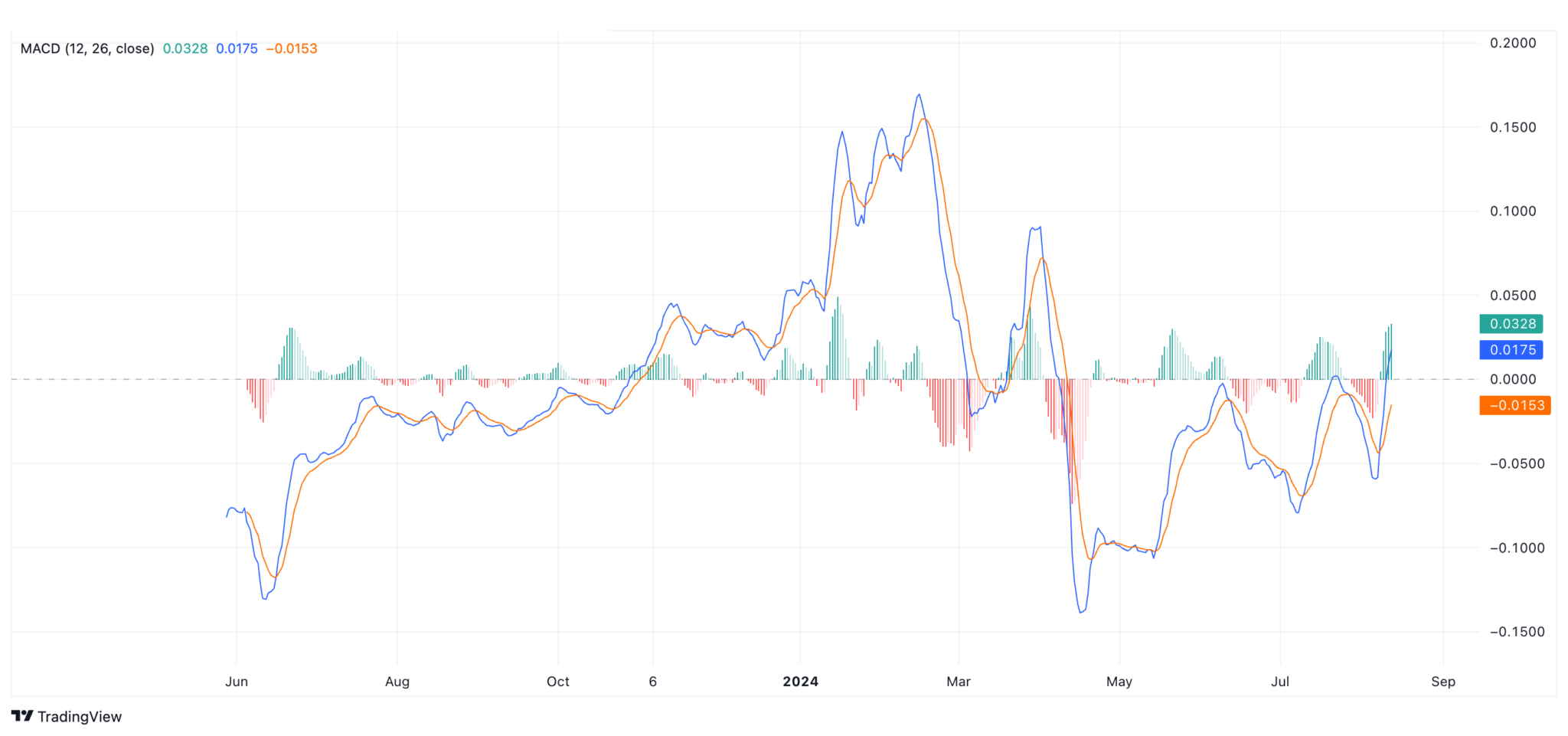The width and height of the screenshot is (1568, 736).
Task: Click the Aug label on the time axis
Action: [397, 682]
